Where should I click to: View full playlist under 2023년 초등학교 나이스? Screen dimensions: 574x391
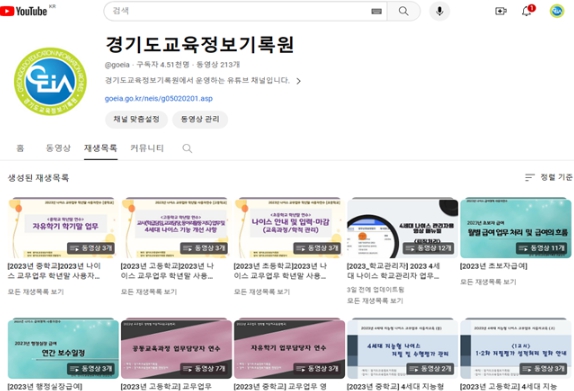[262, 292]
